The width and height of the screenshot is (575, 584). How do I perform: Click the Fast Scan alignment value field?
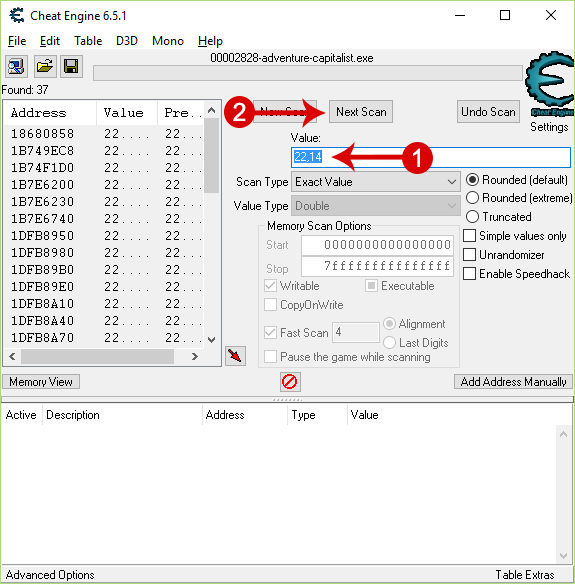click(356, 332)
